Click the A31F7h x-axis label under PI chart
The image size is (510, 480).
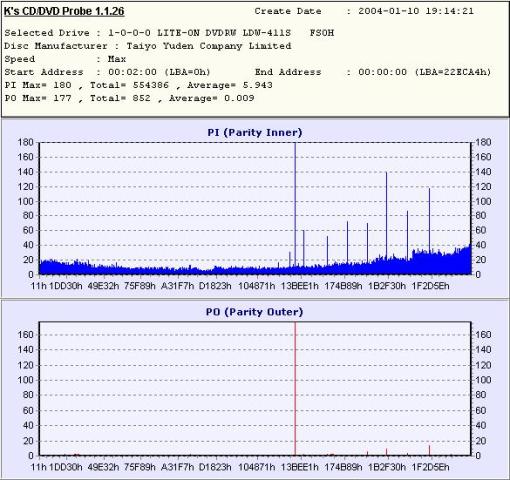tap(177, 286)
